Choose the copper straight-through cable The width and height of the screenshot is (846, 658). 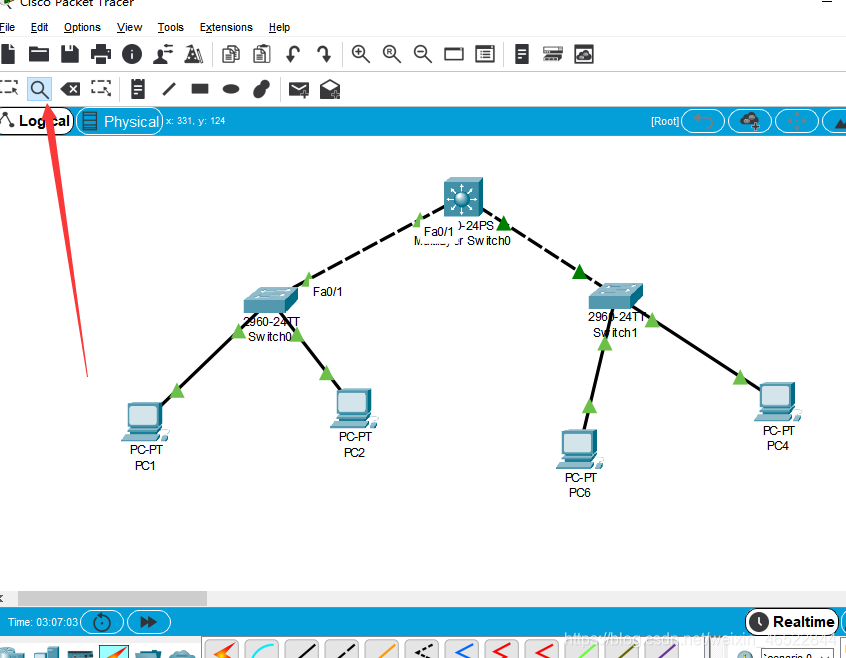click(x=302, y=649)
